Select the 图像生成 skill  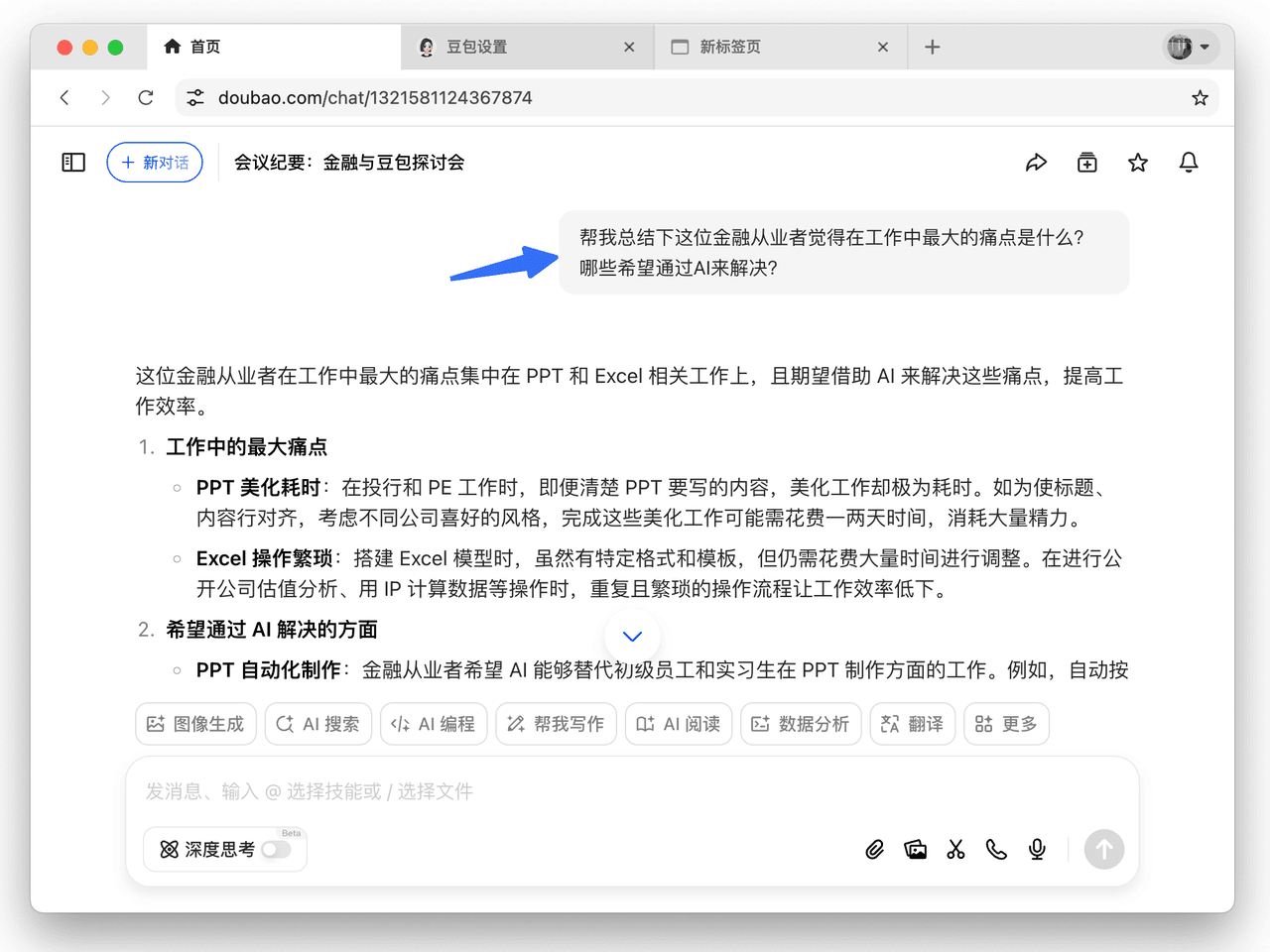click(195, 724)
